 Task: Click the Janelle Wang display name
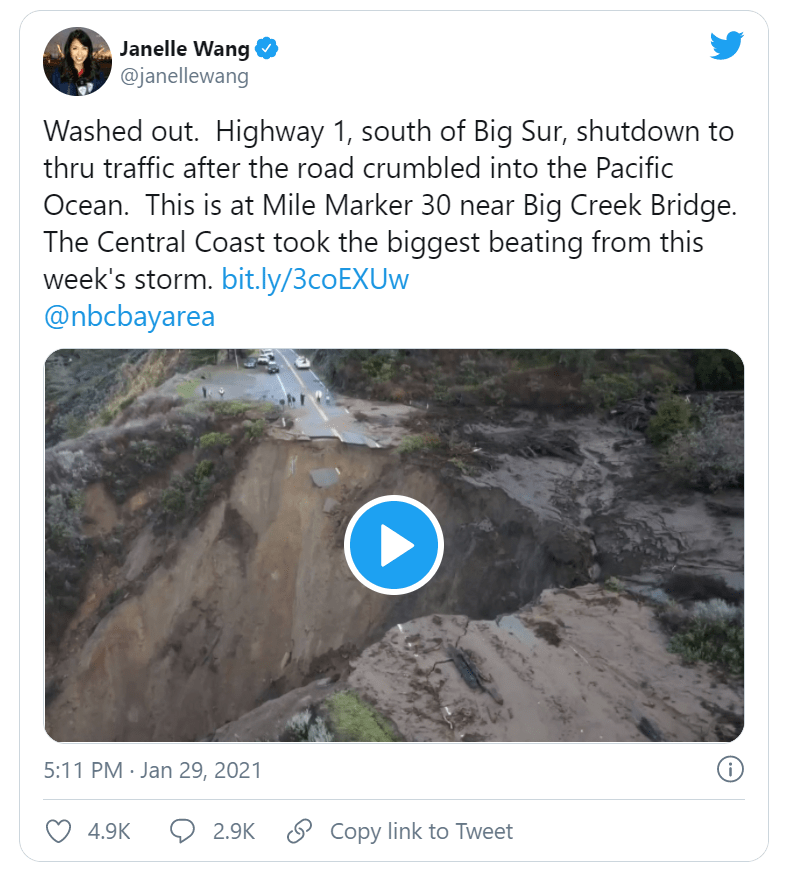pos(183,48)
